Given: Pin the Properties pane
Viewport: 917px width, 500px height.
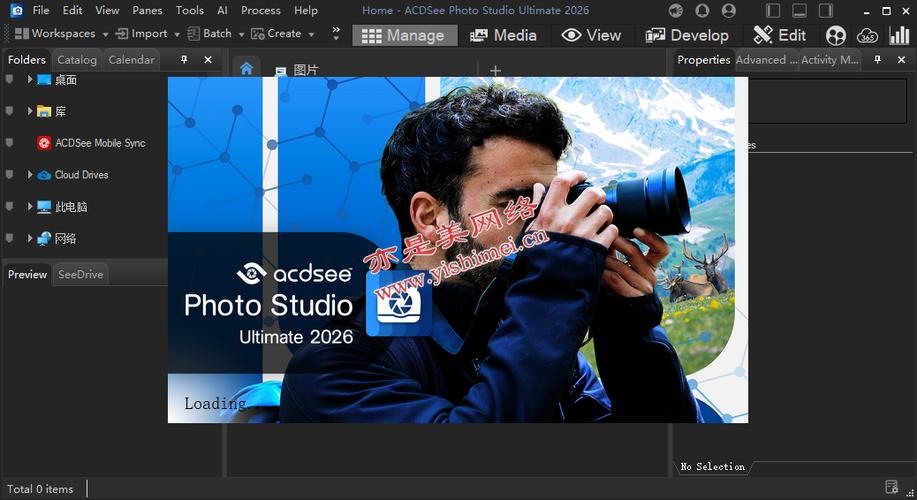Looking at the screenshot, I should point(877,60).
